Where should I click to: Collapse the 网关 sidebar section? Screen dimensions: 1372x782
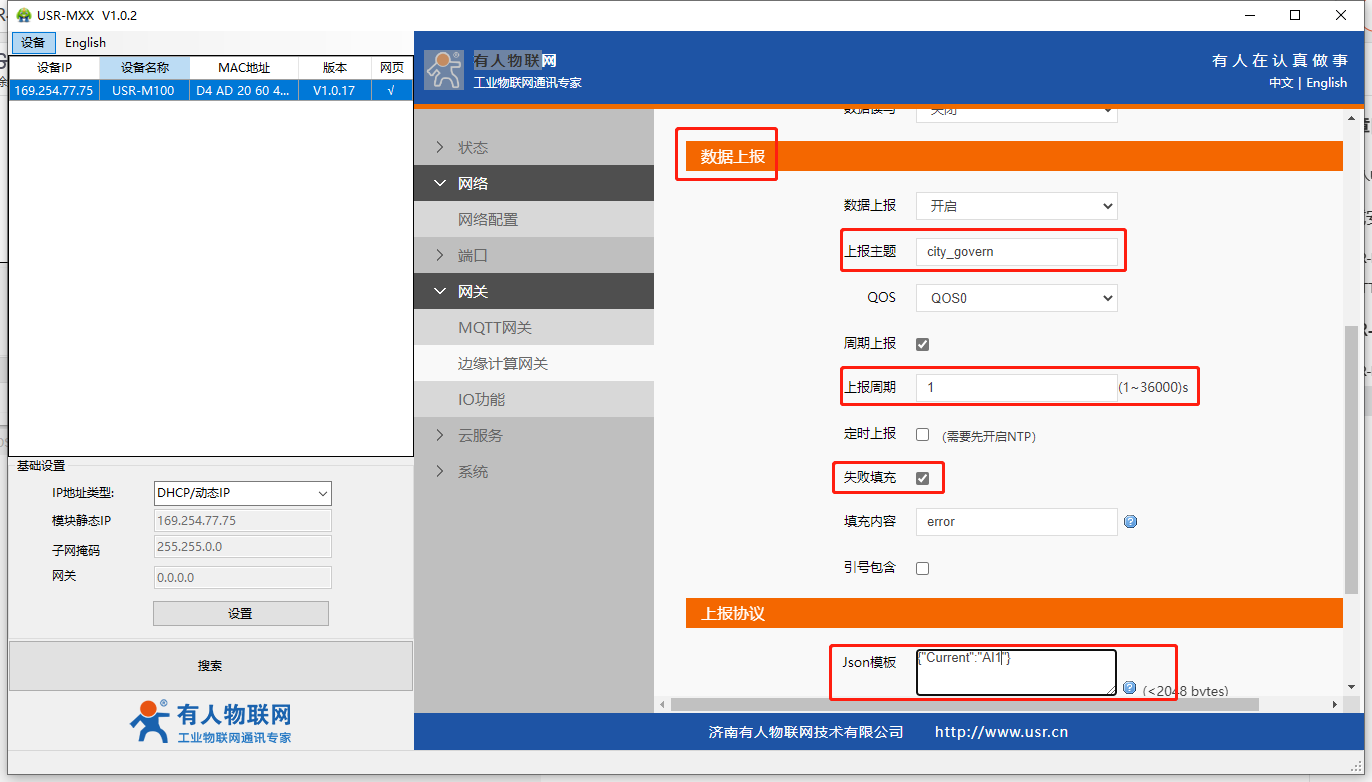pyautogui.click(x=534, y=291)
